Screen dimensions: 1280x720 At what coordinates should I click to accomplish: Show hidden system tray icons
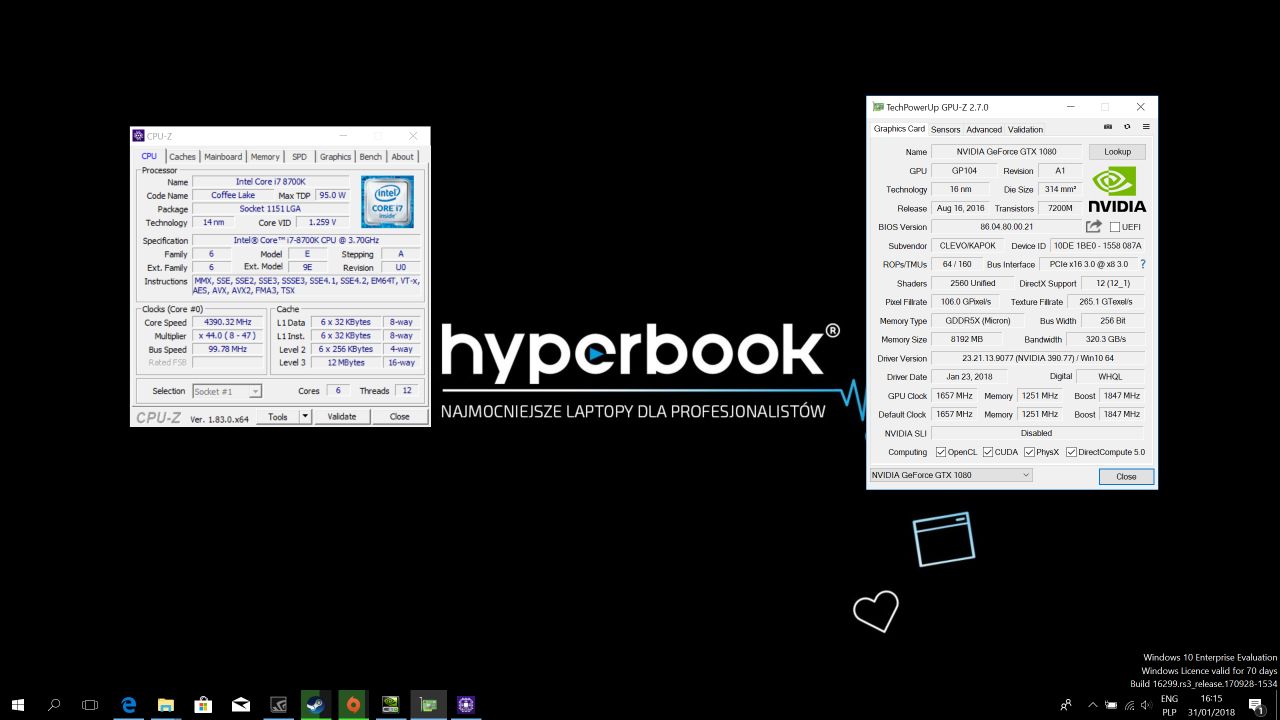coord(1093,705)
